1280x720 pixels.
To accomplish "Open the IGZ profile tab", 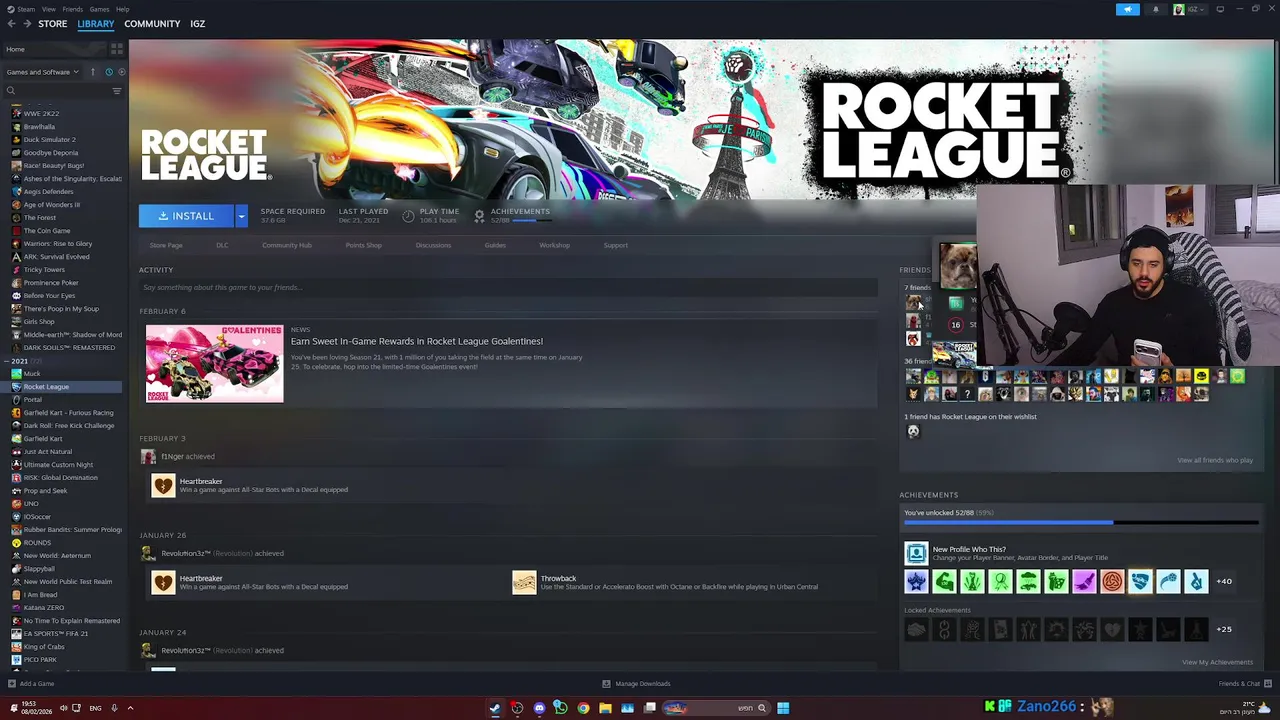I will click(197, 24).
